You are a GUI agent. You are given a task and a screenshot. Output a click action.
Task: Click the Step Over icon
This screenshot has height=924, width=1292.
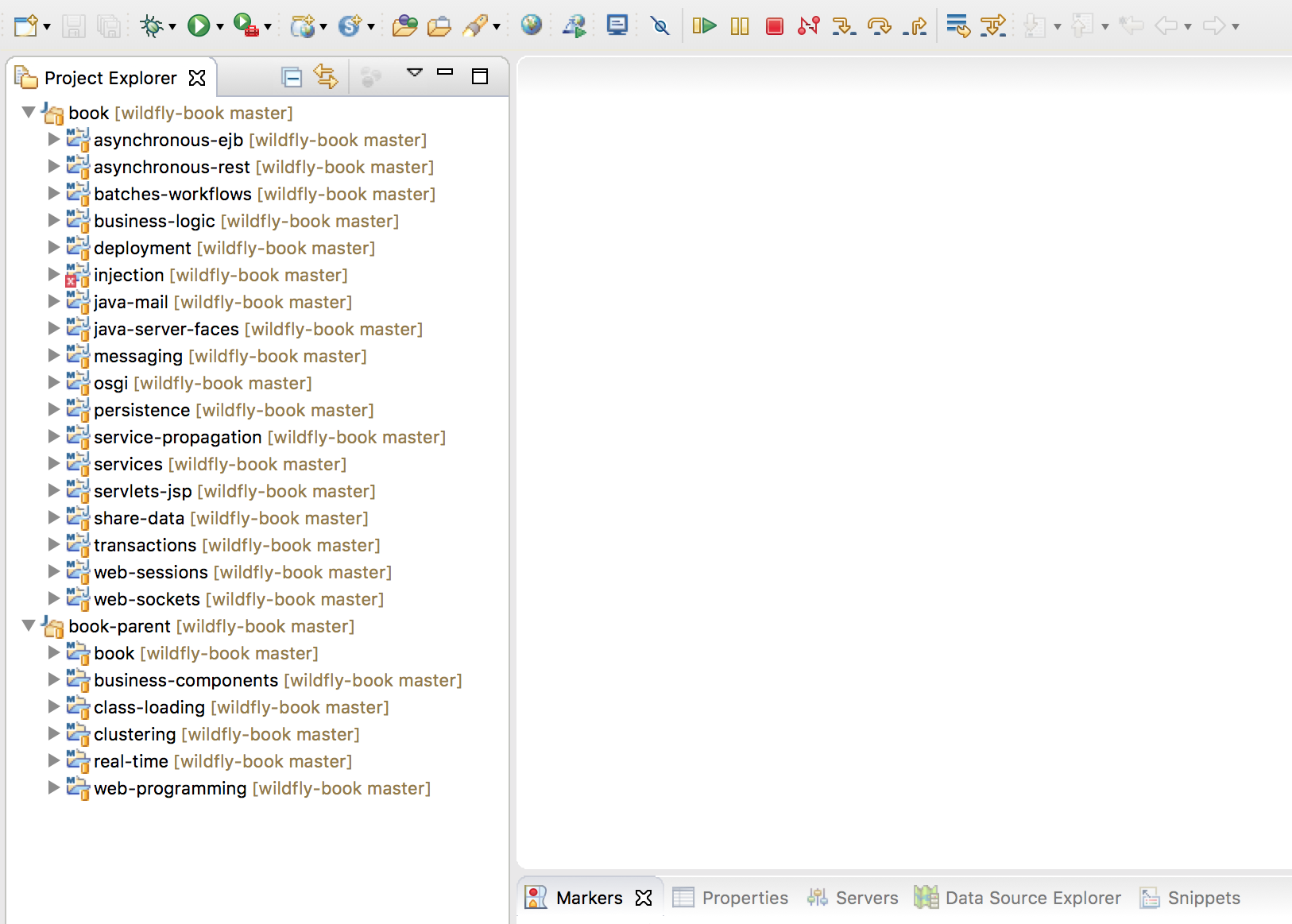(880, 26)
